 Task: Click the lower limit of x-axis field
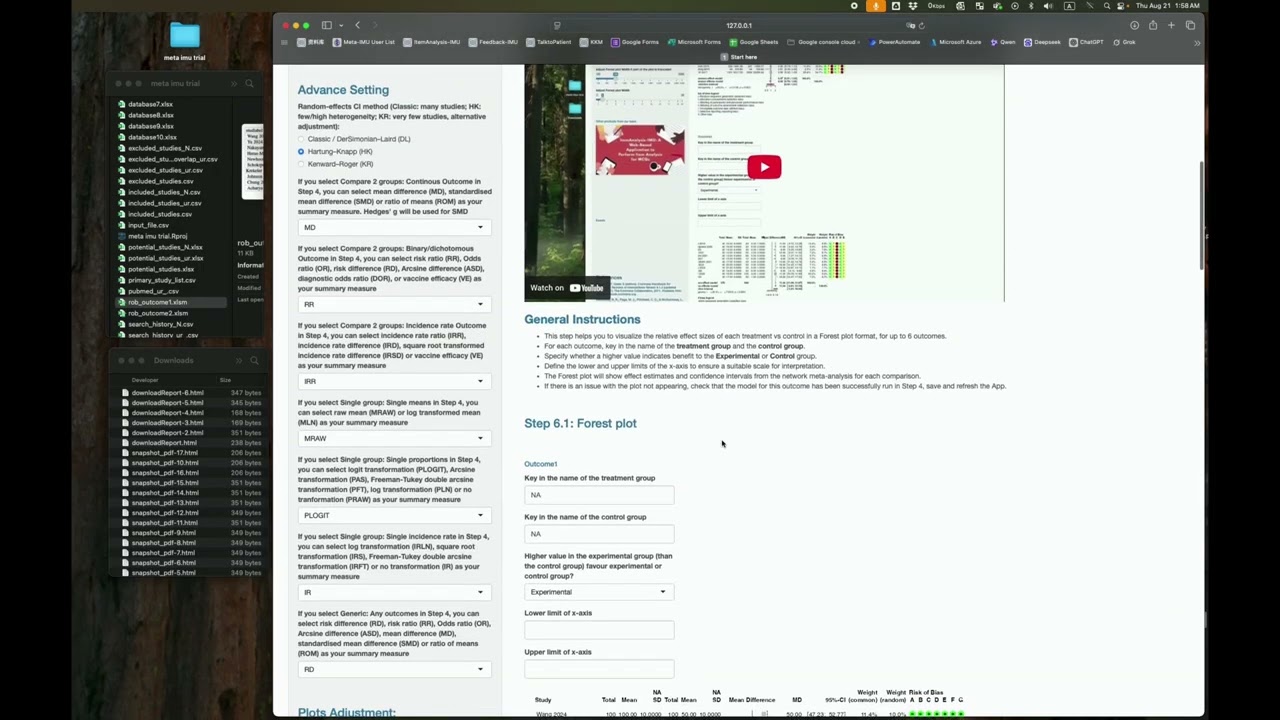(599, 630)
